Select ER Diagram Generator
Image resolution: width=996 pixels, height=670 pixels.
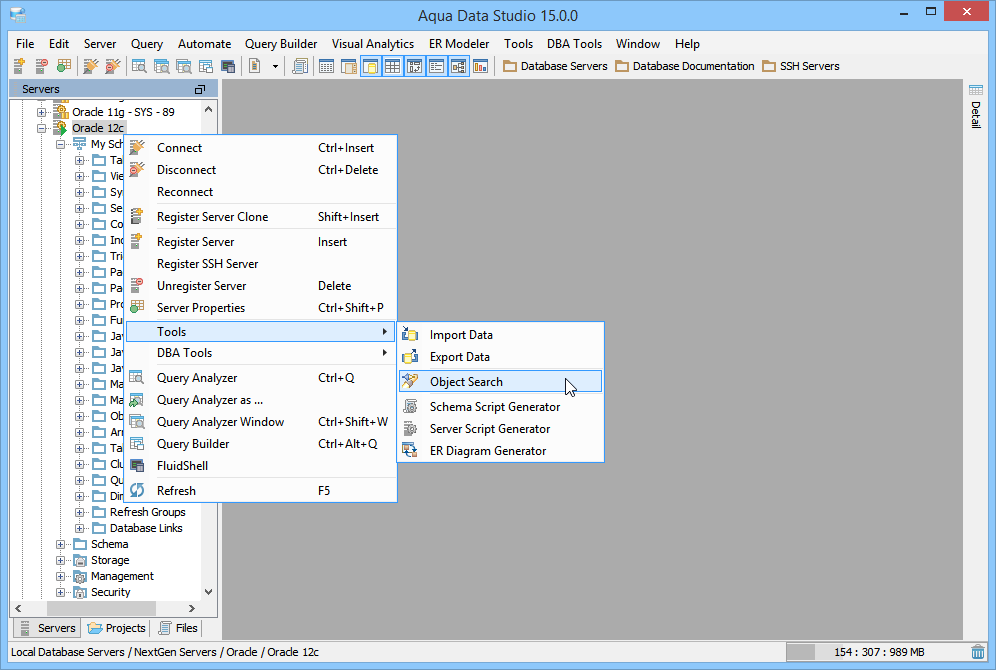coord(501,451)
